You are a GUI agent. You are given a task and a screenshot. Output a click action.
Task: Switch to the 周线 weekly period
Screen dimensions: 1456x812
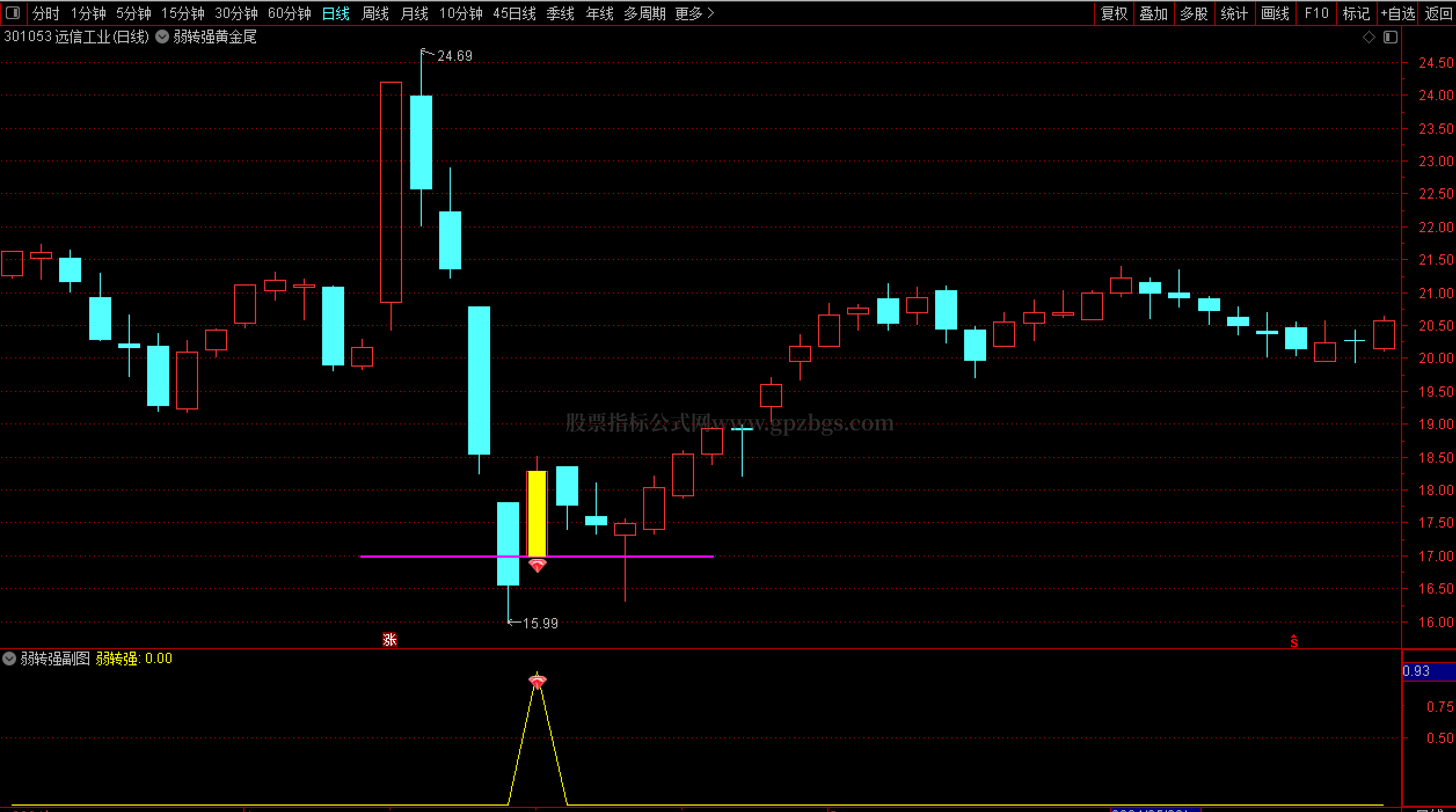375,13
